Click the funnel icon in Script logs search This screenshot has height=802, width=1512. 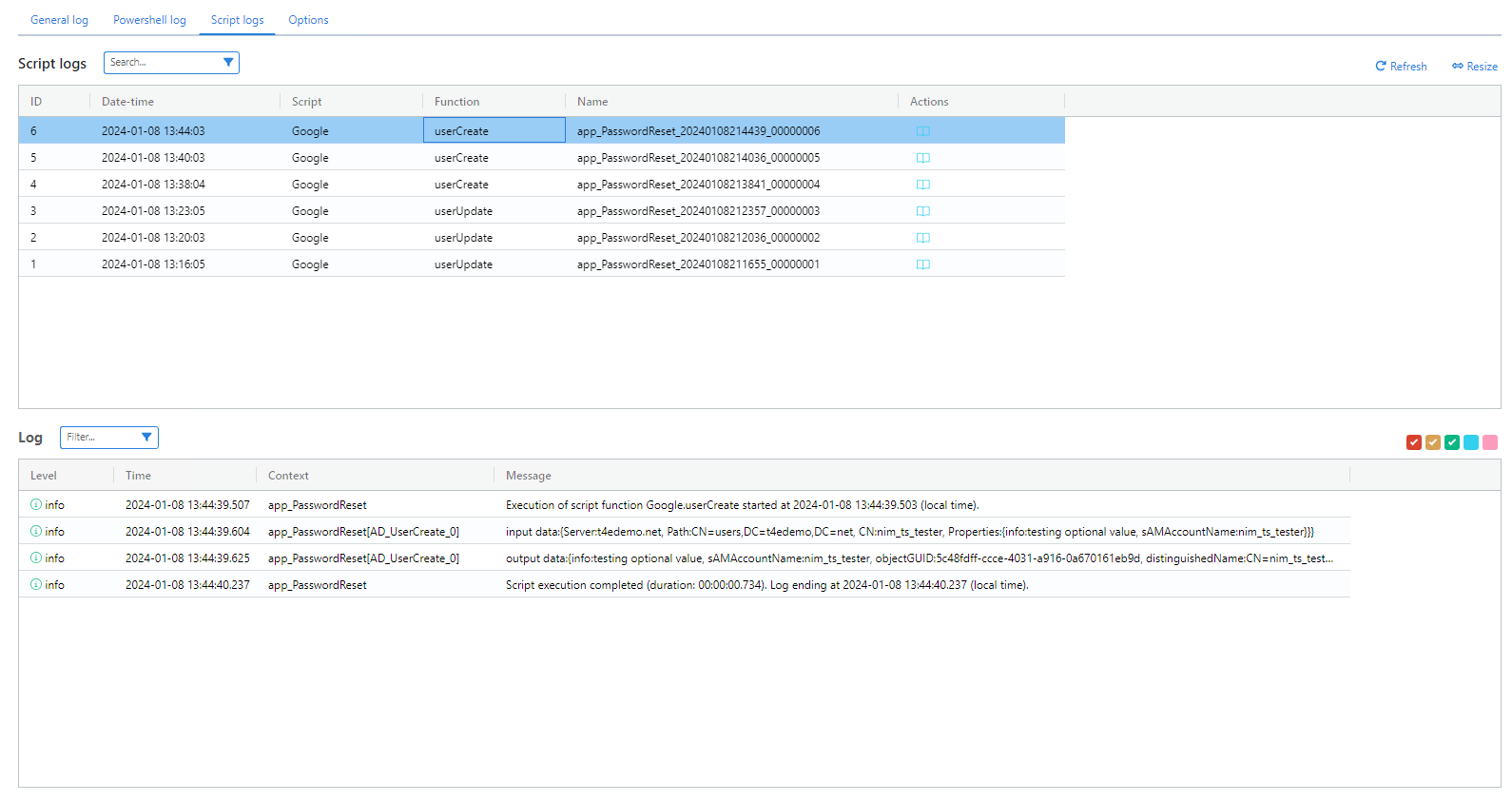point(228,63)
